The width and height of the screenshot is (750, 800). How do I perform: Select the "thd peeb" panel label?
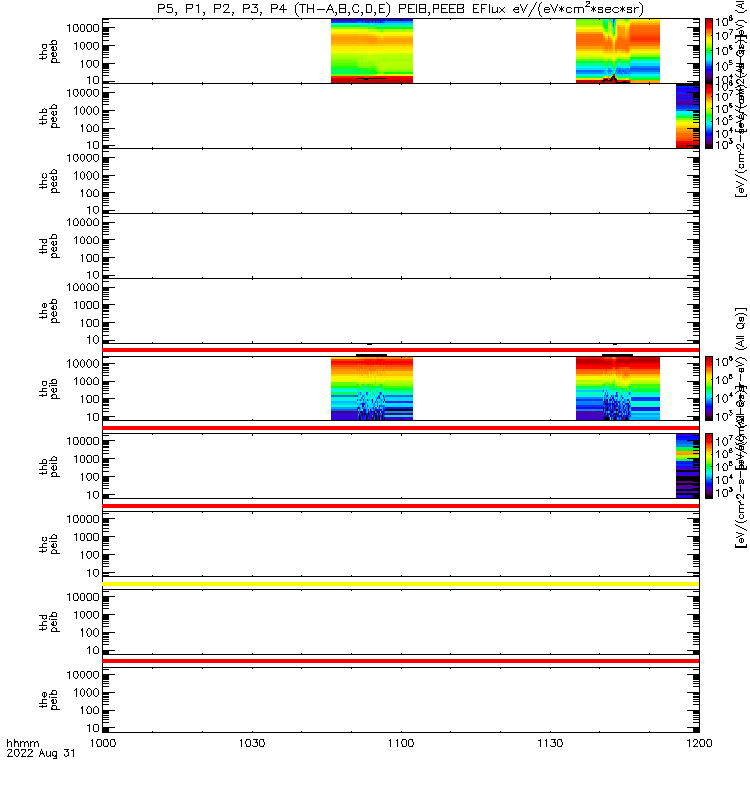[49, 246]
